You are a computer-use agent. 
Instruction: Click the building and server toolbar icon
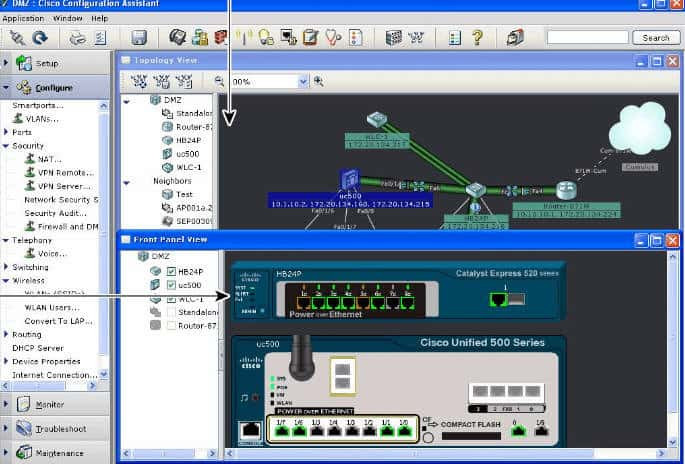pos(200,38)
